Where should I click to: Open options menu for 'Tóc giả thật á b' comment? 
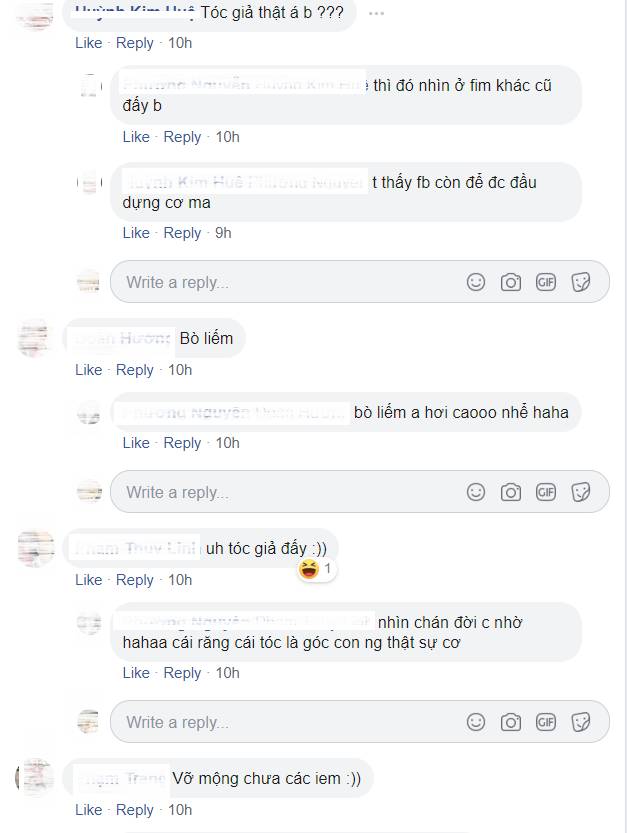point(376,14)
